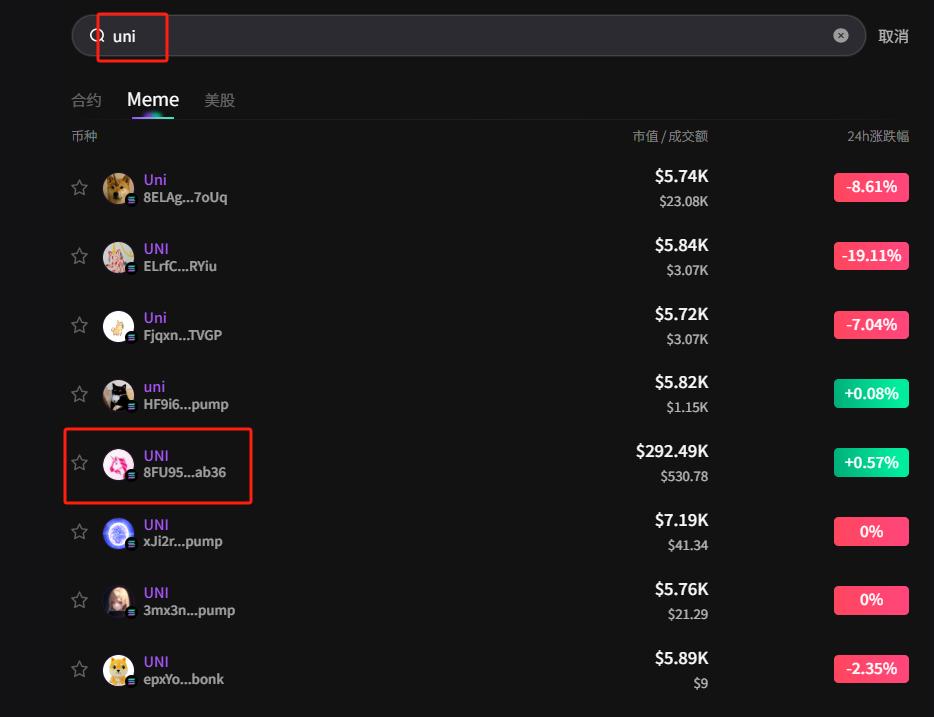Toggle favorite for Uni Fjqxn...TVGP

coord(79,326)
